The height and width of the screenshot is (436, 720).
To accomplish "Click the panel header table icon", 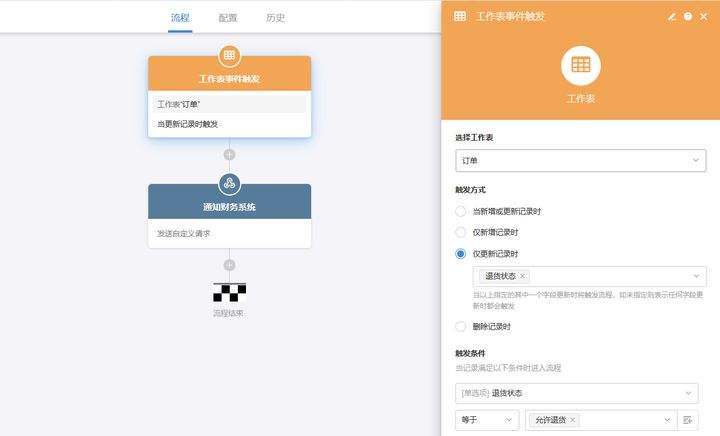I will (x=460, y=17).
